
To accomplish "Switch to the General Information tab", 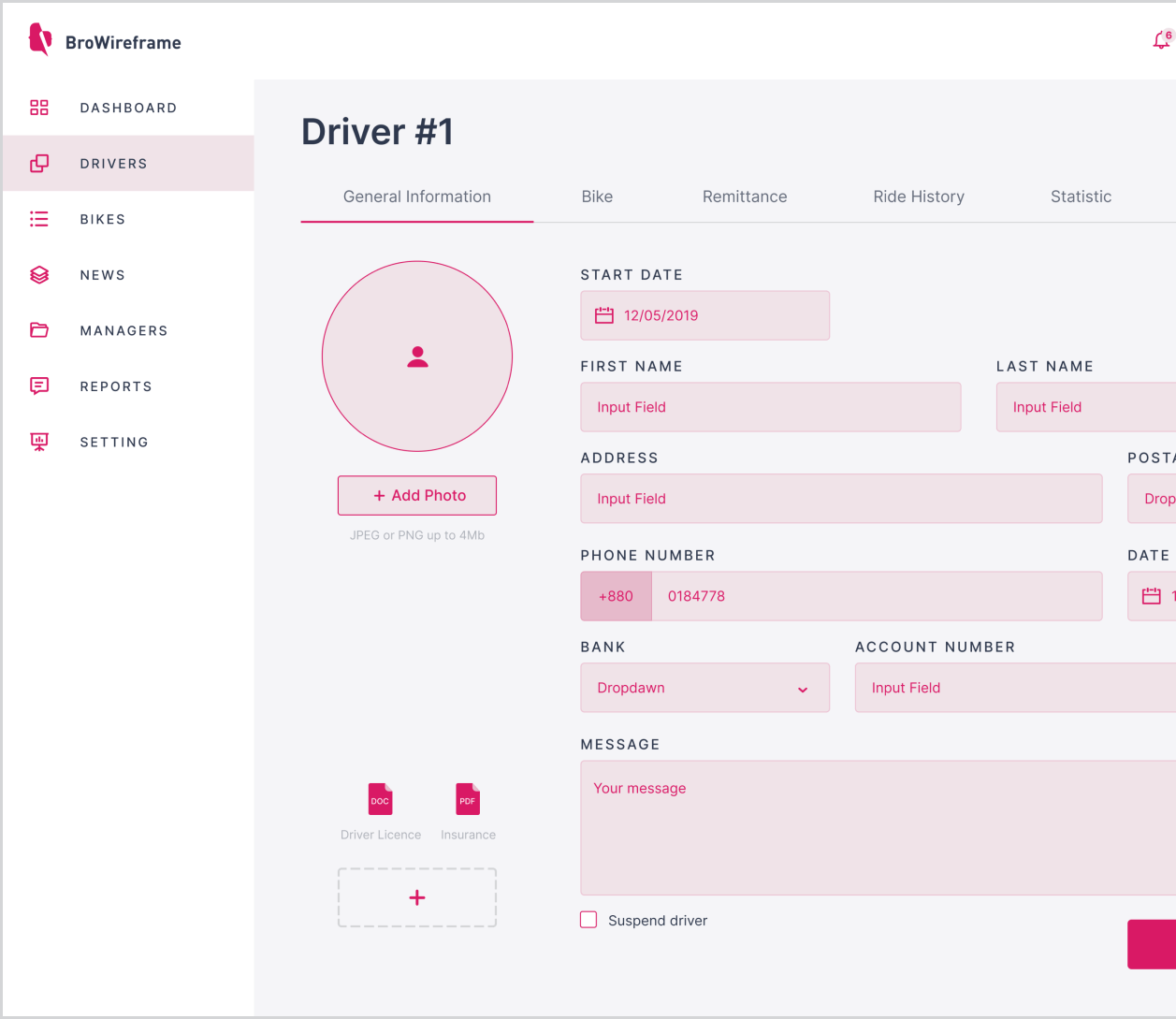I will (417, 197).
